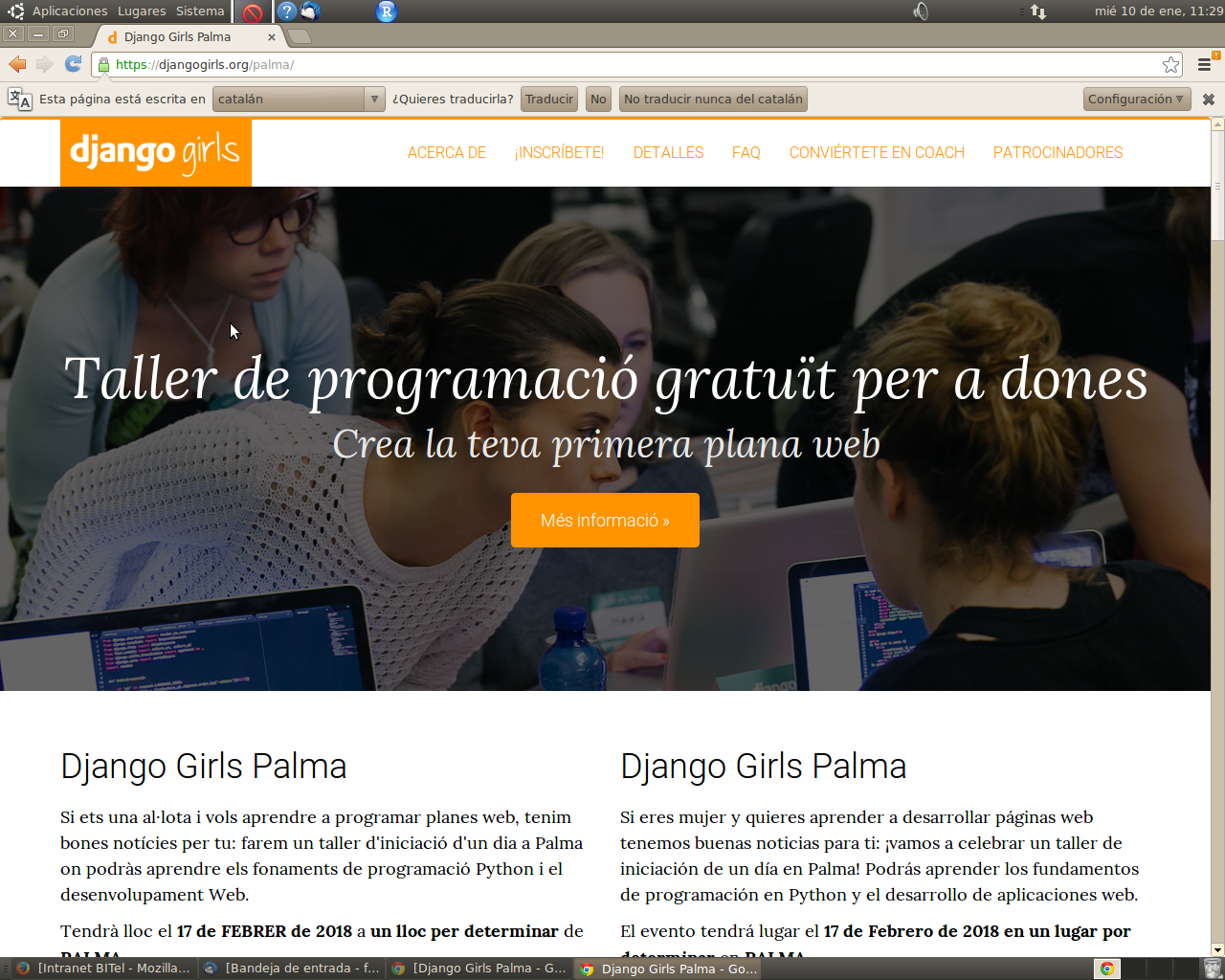Viewport: 1225px width, 980px height.
Task: Click the Ubuntu logo in top panel
Action: [15, 11]
